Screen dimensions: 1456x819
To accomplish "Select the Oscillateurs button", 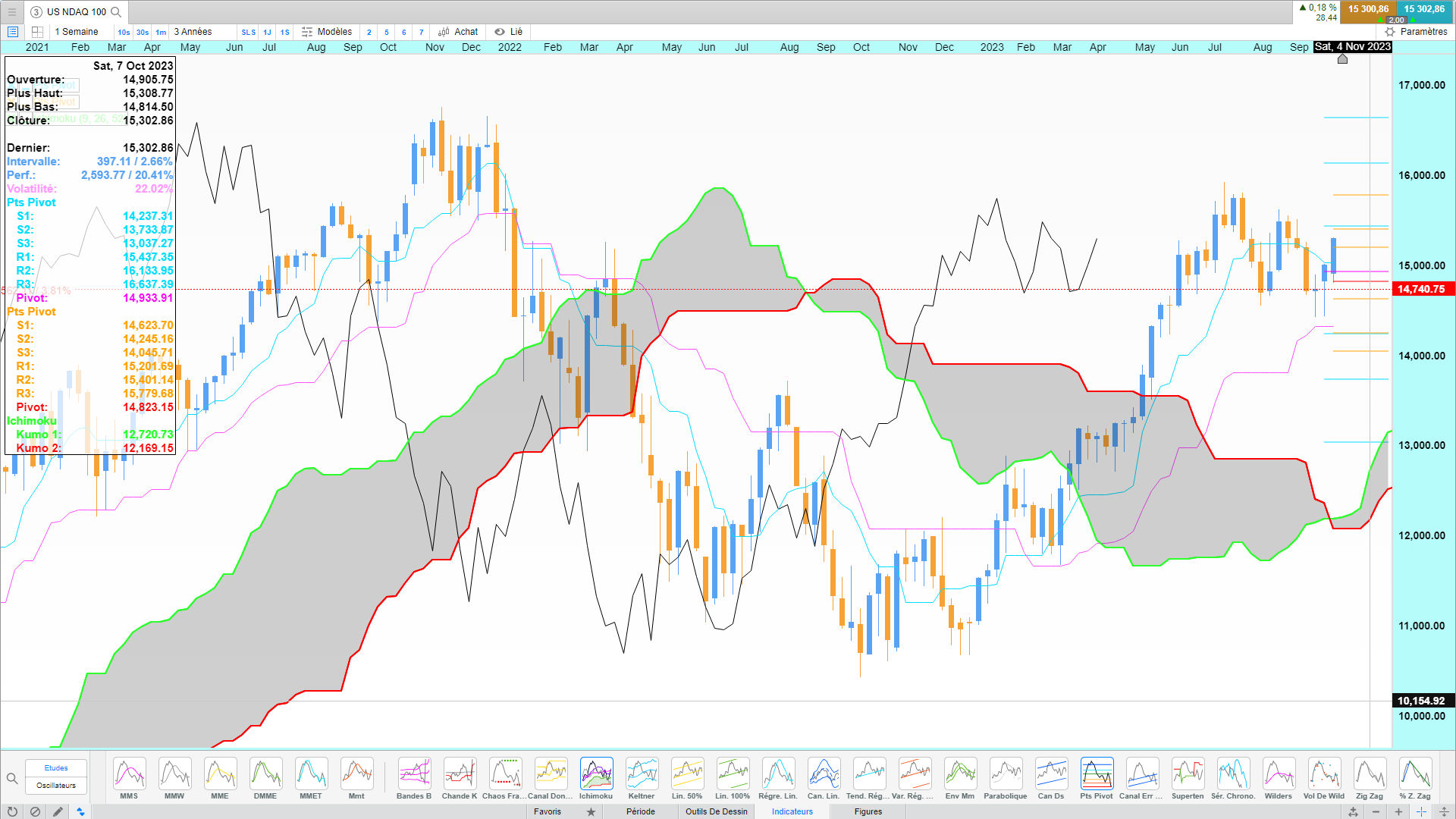I will click(56, 786).
